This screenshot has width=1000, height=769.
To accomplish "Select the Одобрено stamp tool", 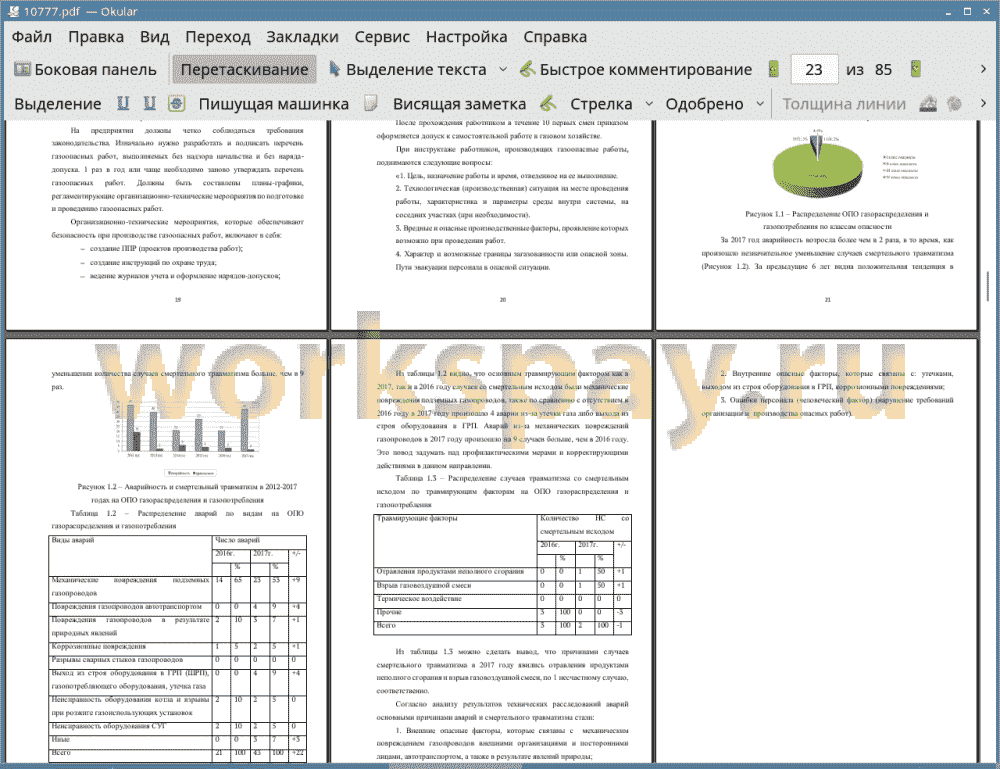I will pyautogui.click(x=704, y=104).
